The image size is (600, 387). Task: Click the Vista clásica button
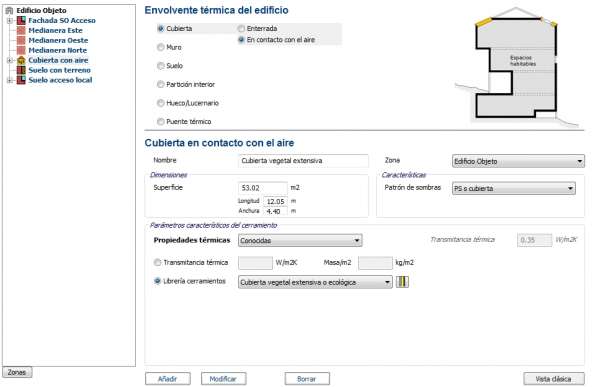click(554, 379)
